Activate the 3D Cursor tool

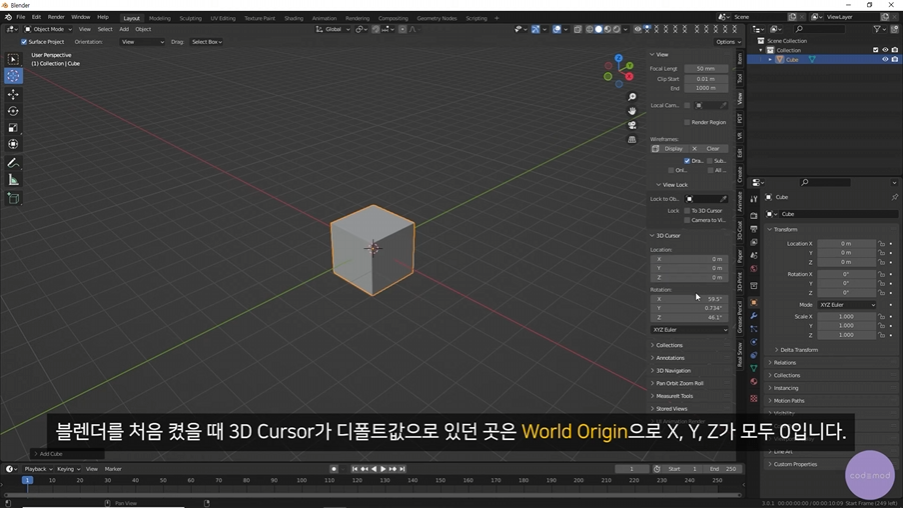13,76
